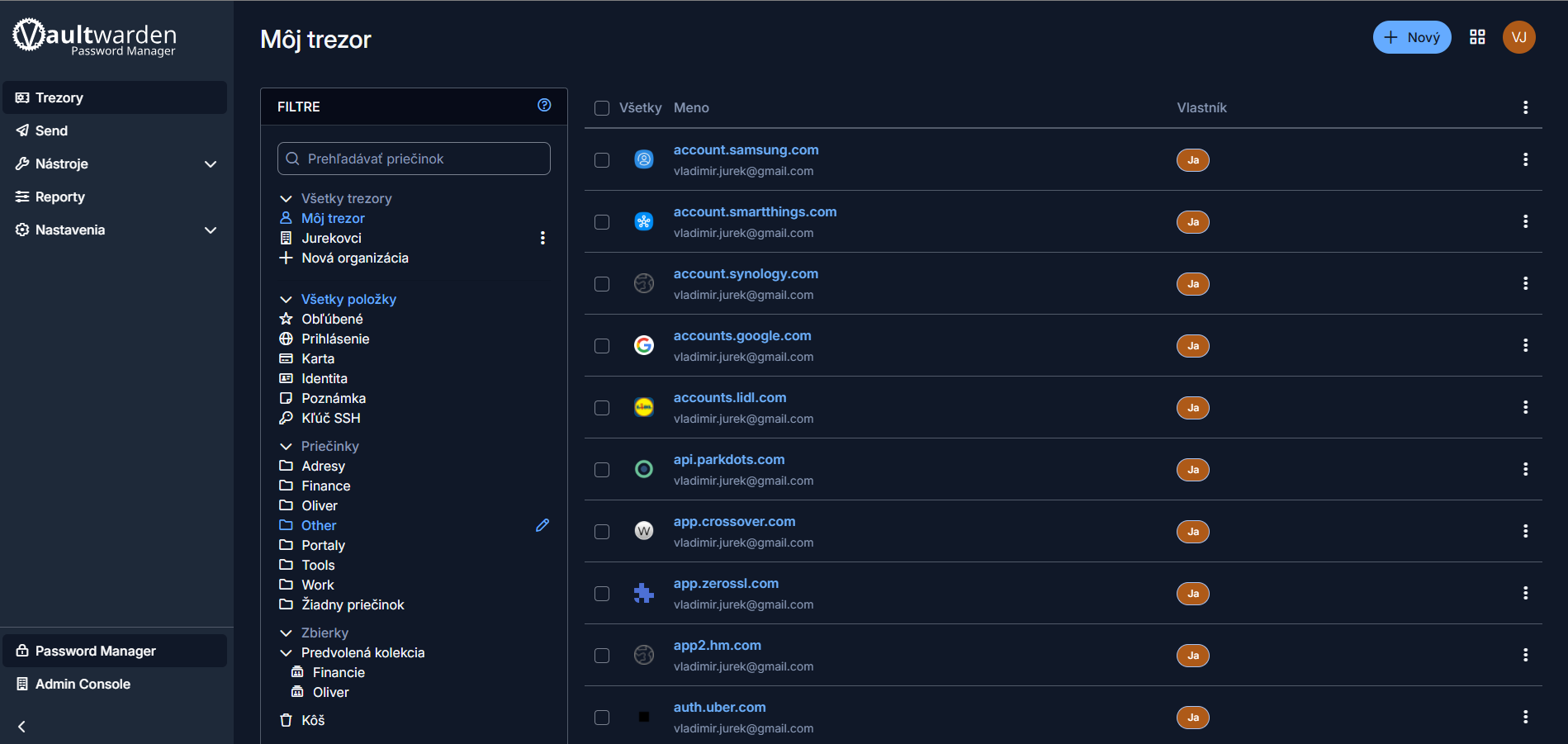The height and width of the screenshot is (744, 1568).
Task: Switch to Password Manager product
Action: click(115, 651)
